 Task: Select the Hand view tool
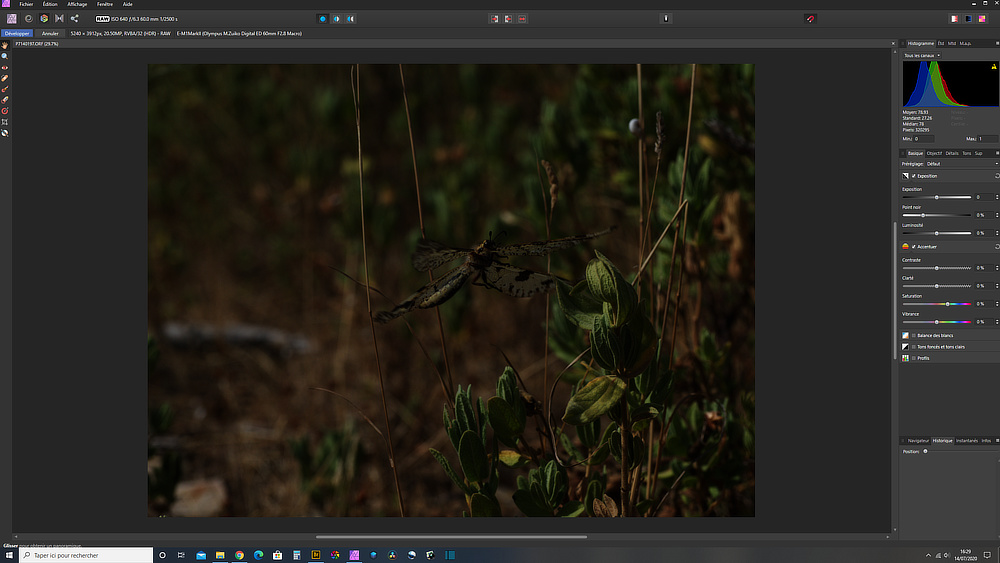coord(4,45)
